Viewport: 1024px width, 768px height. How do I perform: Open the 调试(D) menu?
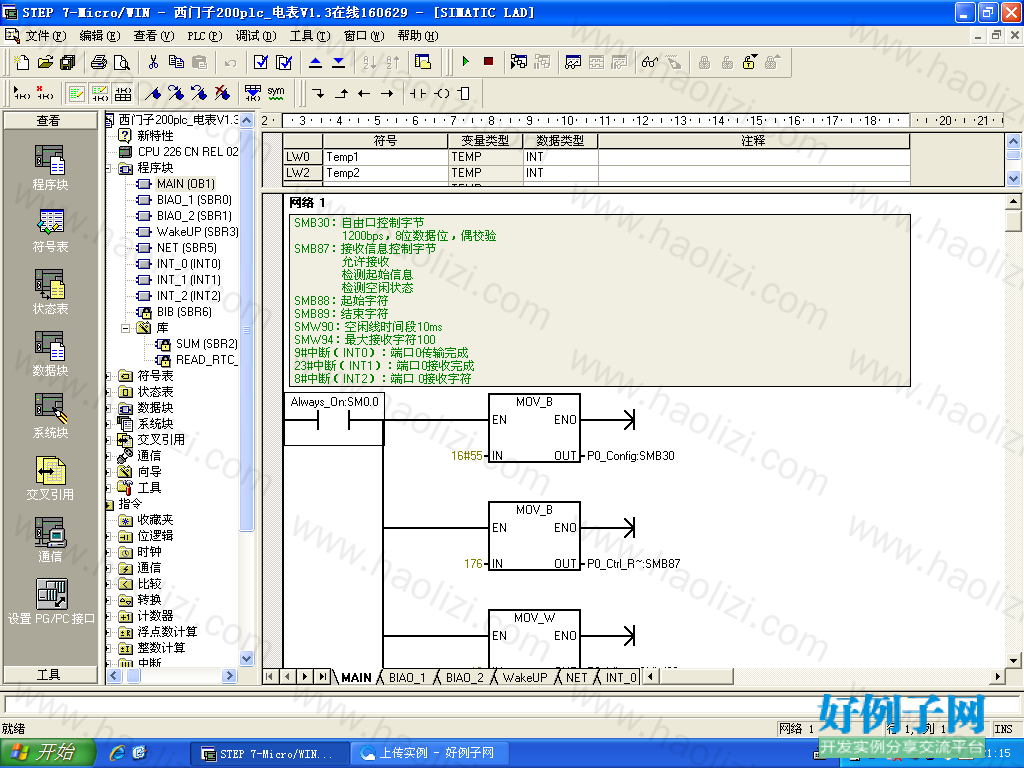point(256,36)
